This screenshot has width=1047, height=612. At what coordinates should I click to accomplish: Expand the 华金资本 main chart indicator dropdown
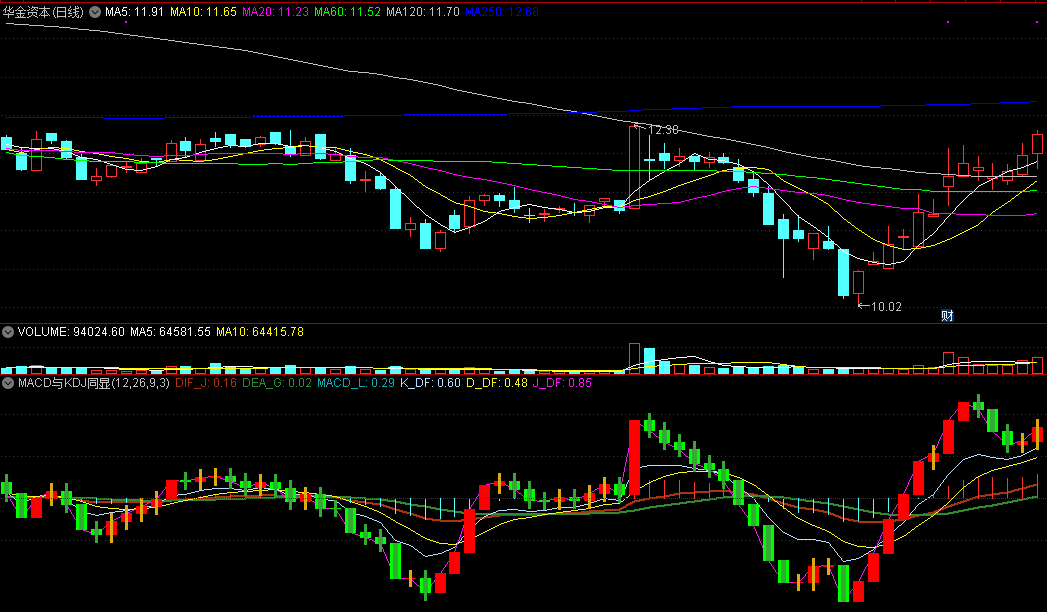(95, 12)
